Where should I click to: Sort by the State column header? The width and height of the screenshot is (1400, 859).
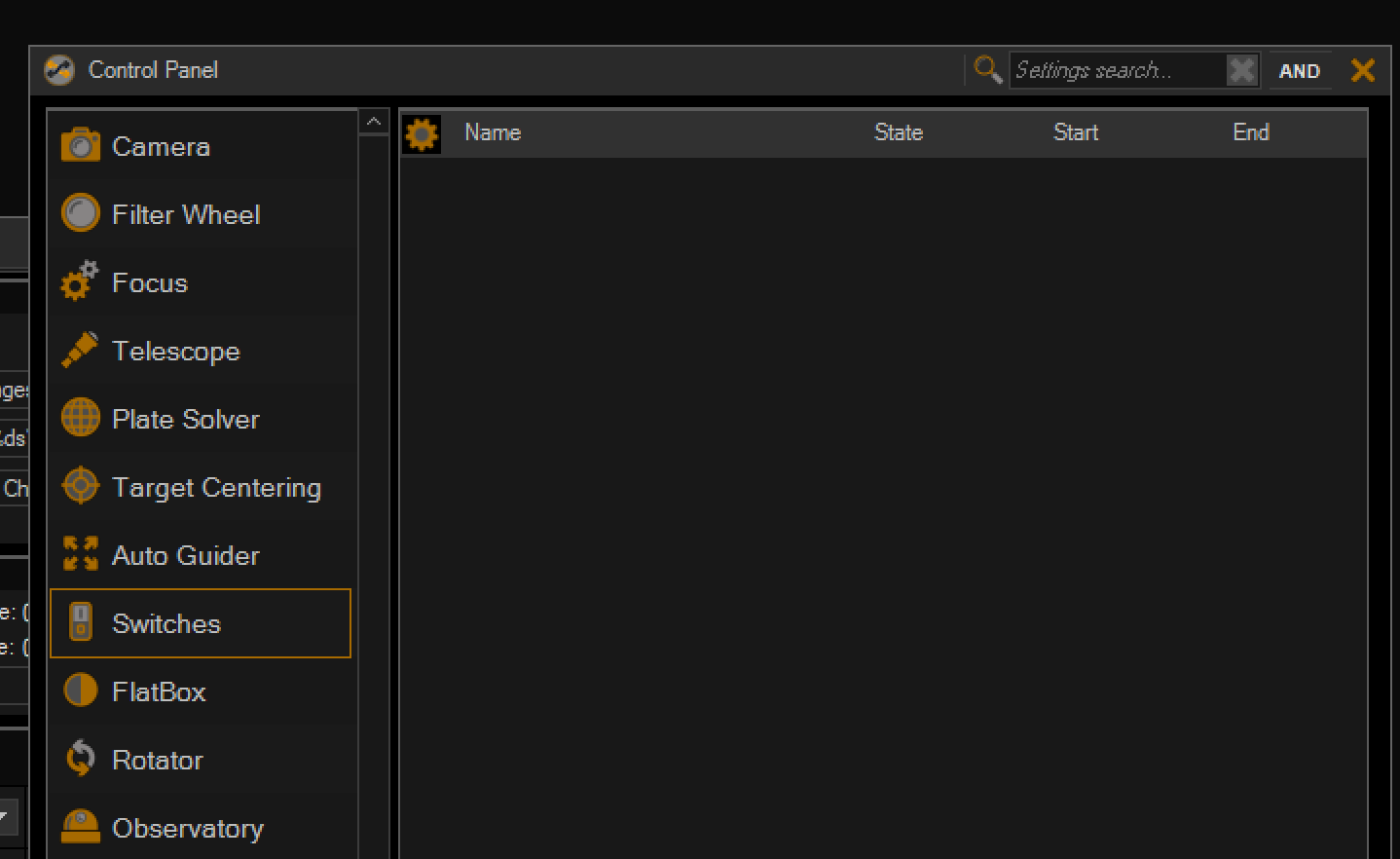pos(899,132)
